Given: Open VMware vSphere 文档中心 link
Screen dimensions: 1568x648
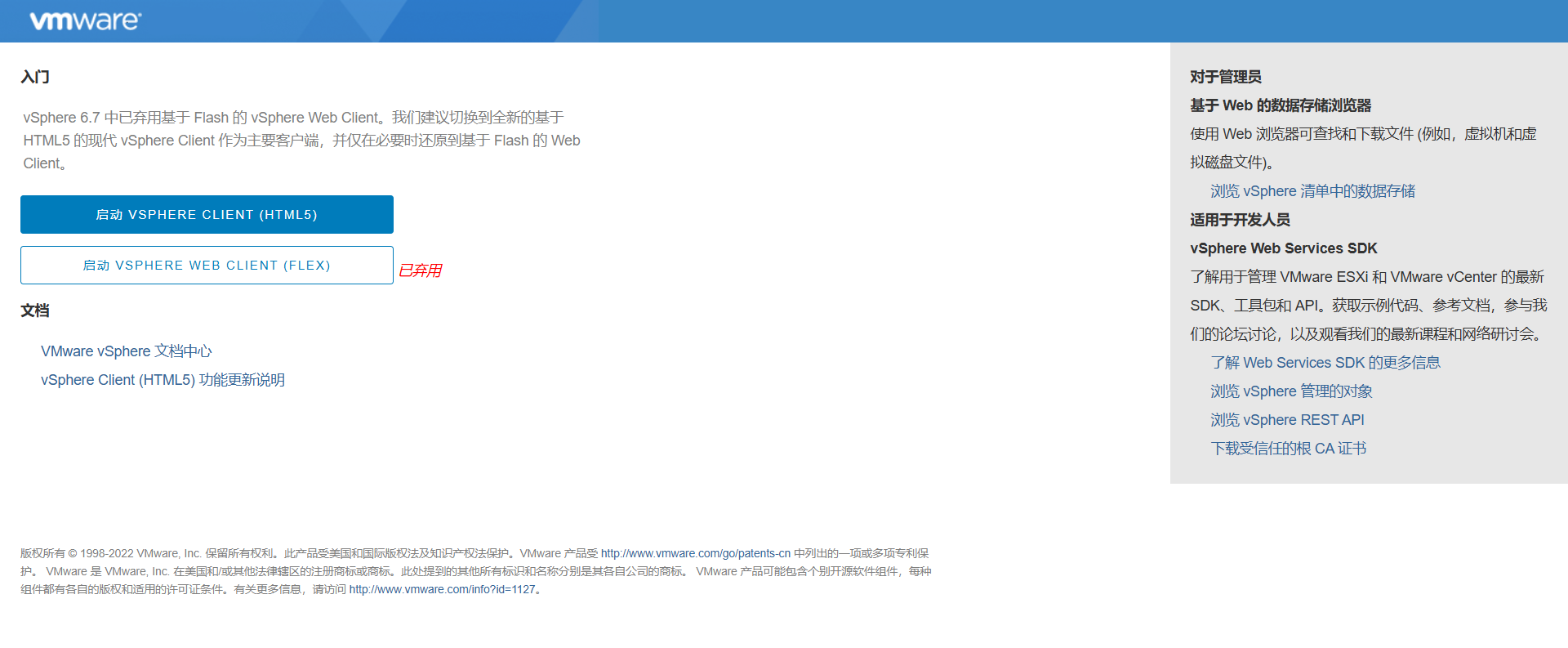Looking at the screenshot, I should tap(127, 351).
